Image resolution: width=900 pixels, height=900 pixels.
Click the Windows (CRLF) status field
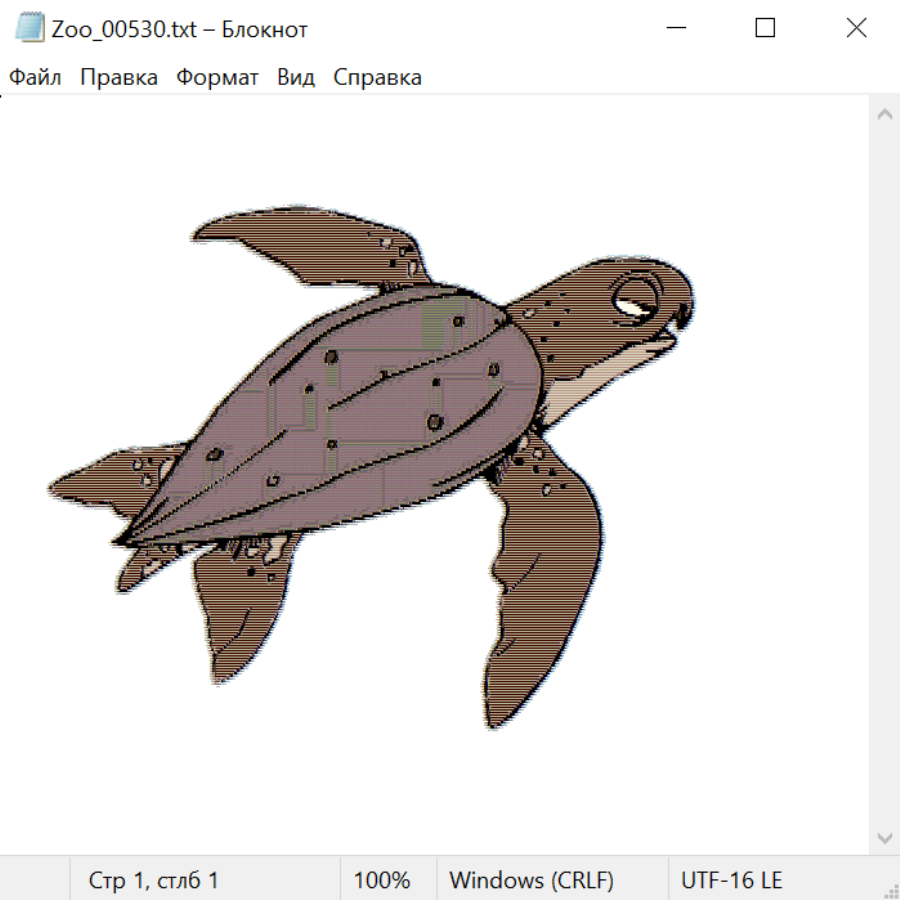point(531,880)
